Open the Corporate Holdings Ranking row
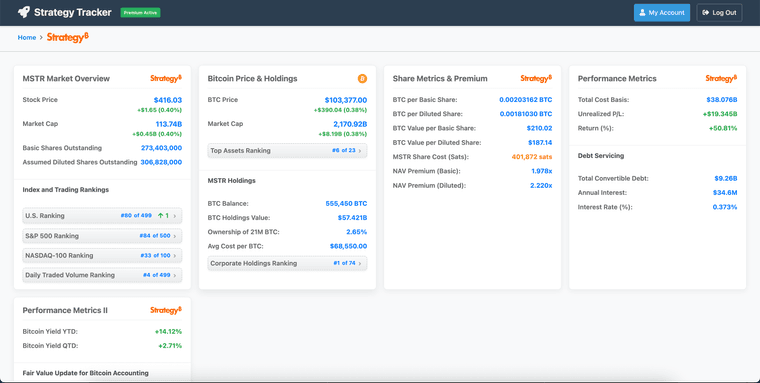 (287, 263)
